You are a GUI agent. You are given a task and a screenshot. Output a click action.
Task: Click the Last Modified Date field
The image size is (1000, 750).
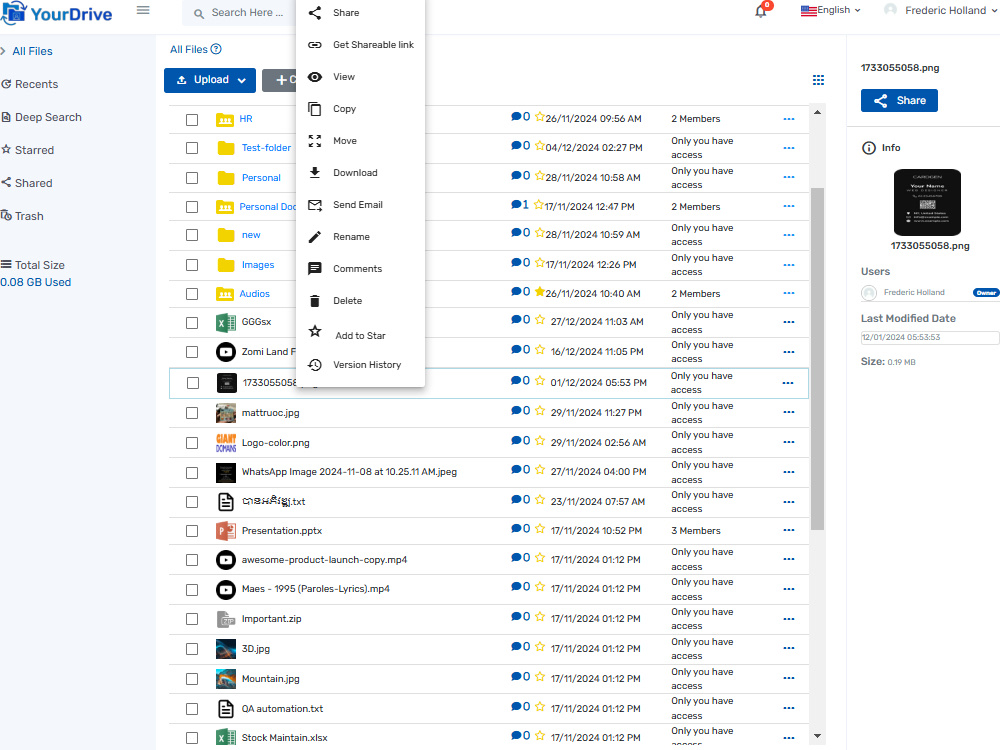(929, 337)
